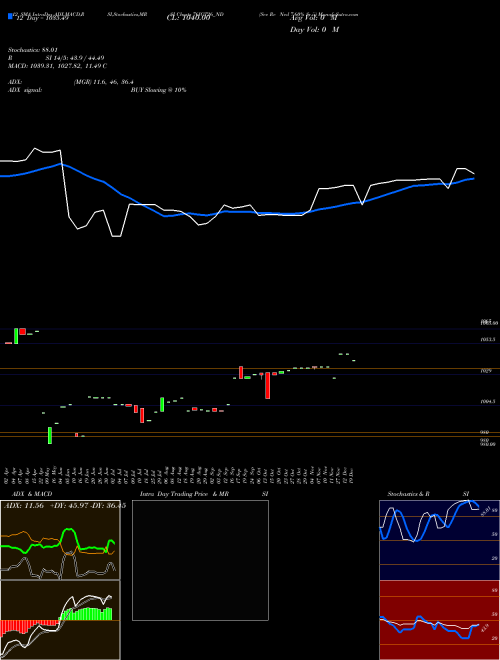Click the 'CL: 1040.00' closing price text
This screenshot has height=660, width=500.
pos(188,18)
